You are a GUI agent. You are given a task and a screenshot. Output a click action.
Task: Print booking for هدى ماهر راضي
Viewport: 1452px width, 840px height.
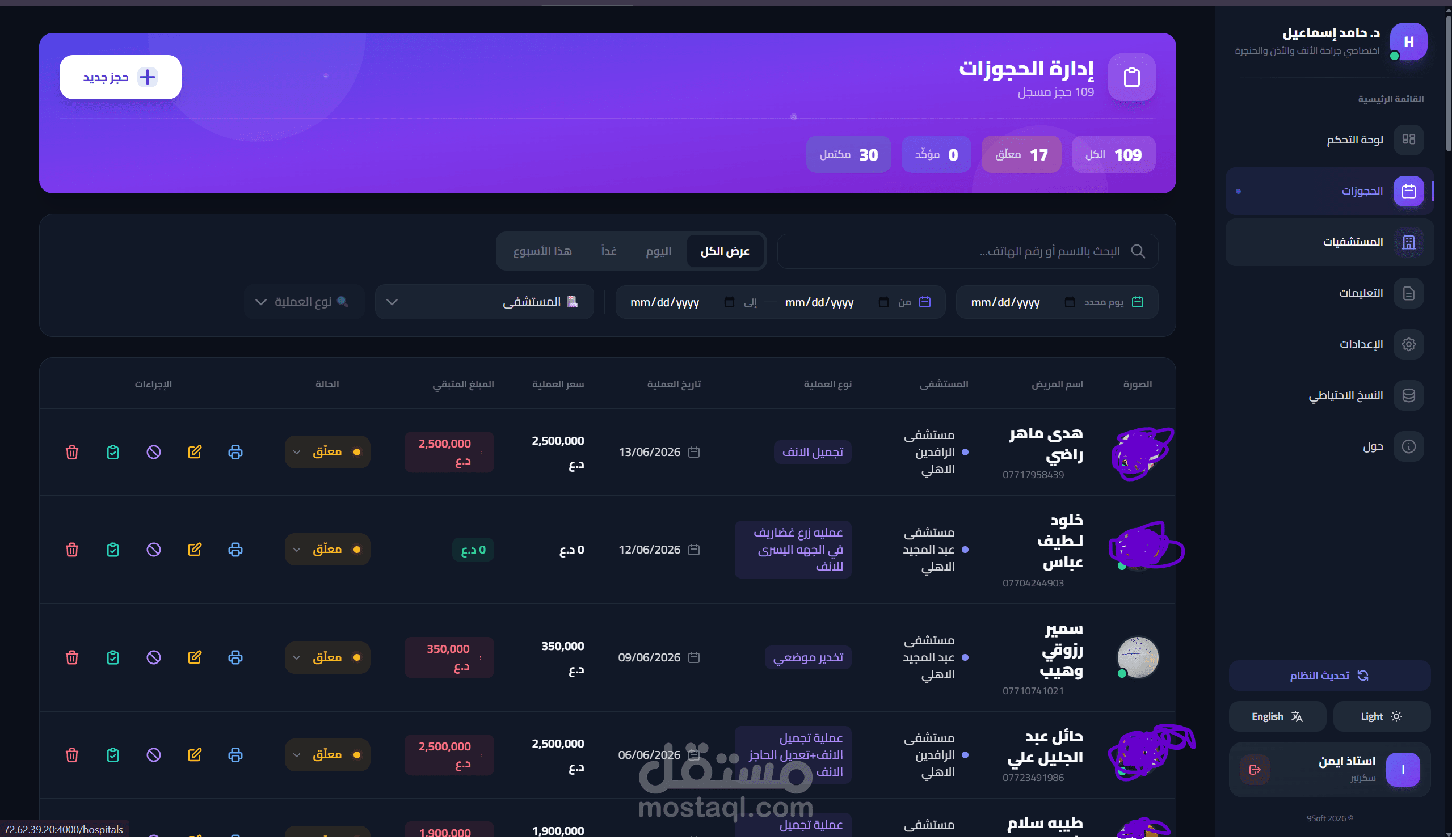point(235,452)
